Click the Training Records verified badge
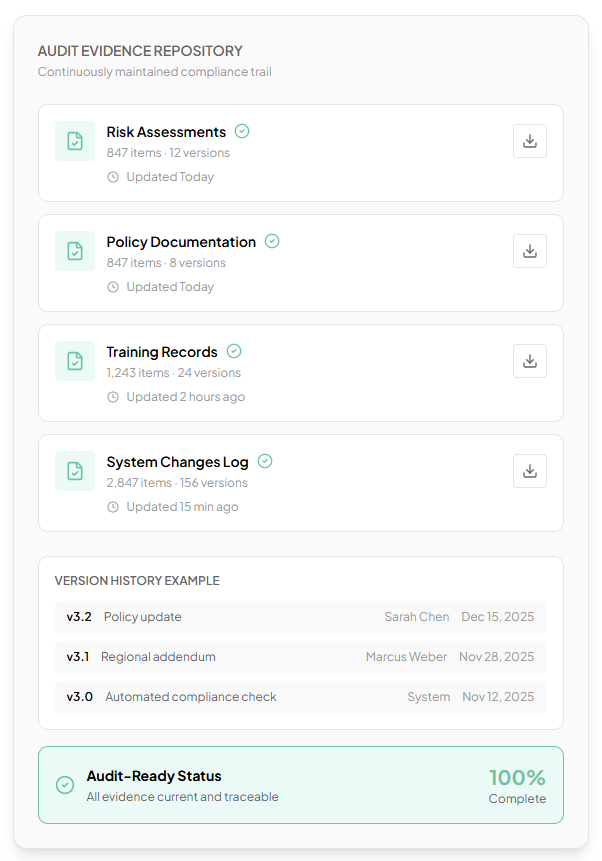Screen dimensions: 602x861 (x=234, y=351)
